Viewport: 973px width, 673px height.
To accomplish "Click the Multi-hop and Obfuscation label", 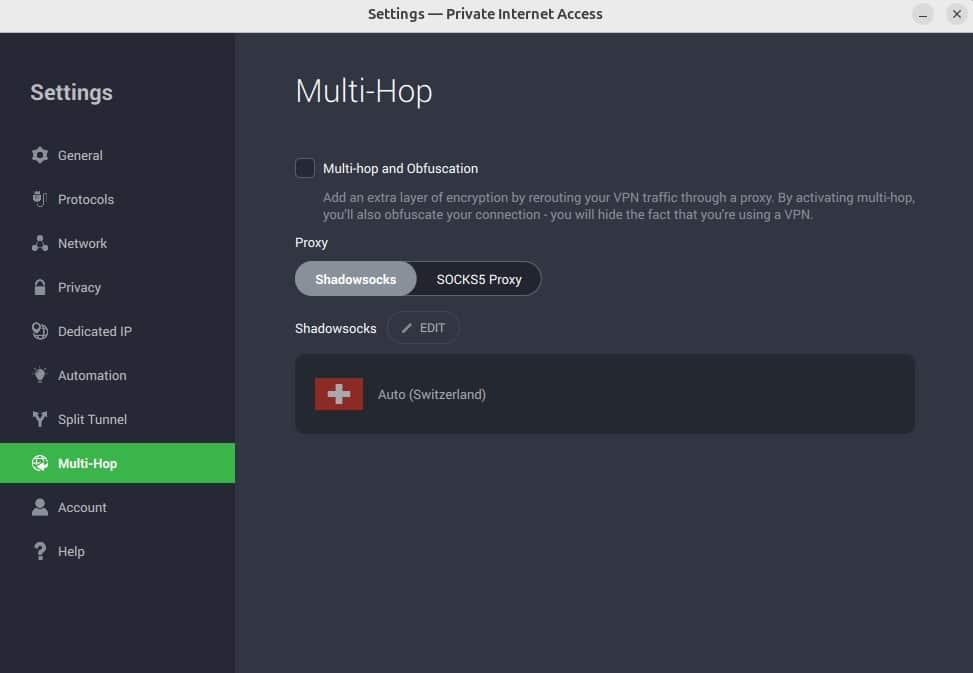I will [400, 169].
